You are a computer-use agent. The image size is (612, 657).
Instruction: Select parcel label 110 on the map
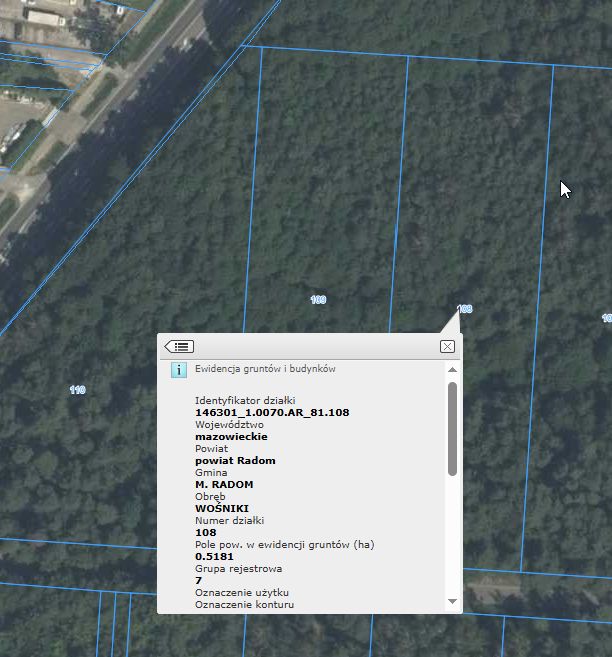click(77, 389)
